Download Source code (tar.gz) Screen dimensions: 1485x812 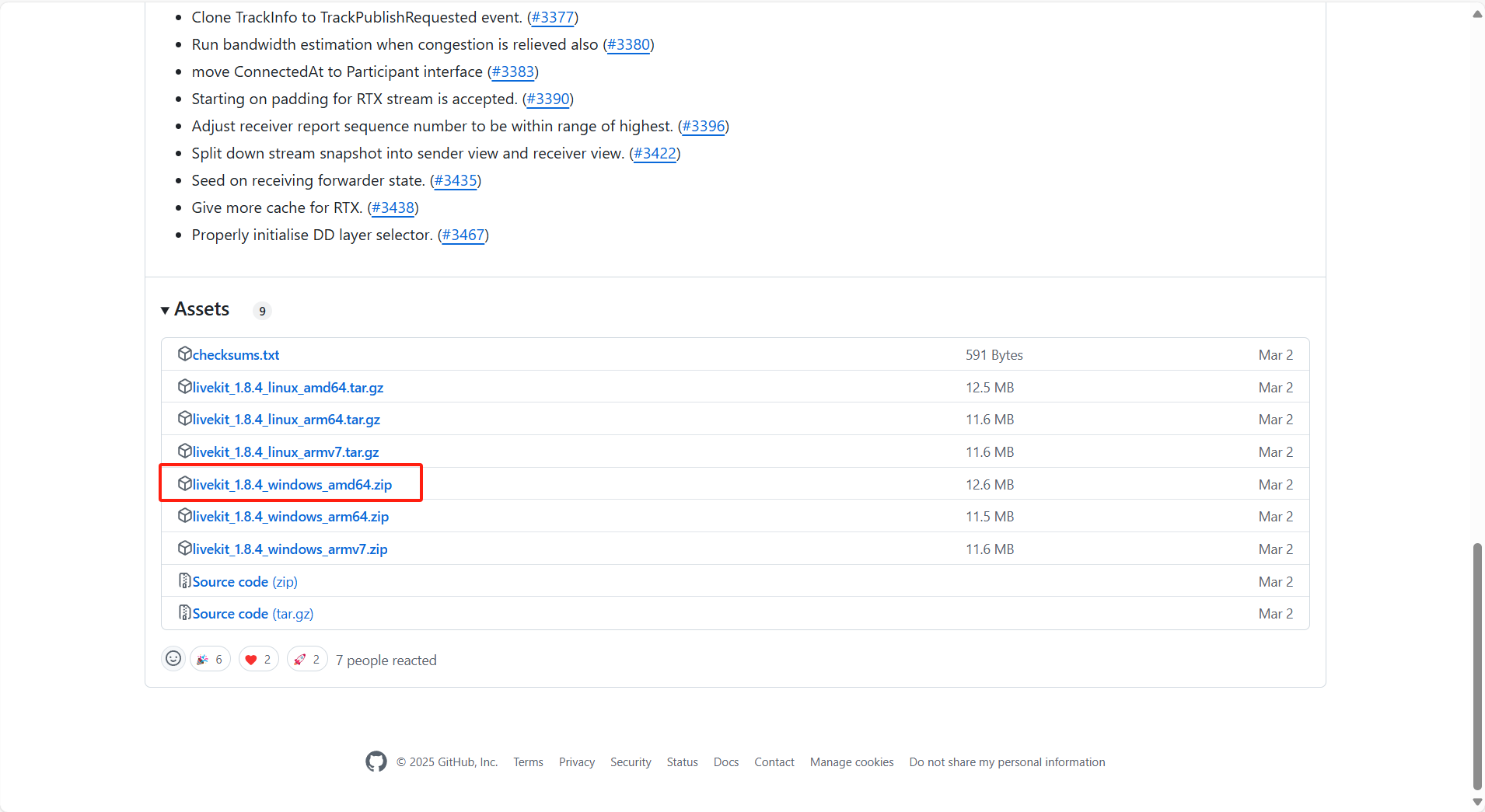pos(253,614)
